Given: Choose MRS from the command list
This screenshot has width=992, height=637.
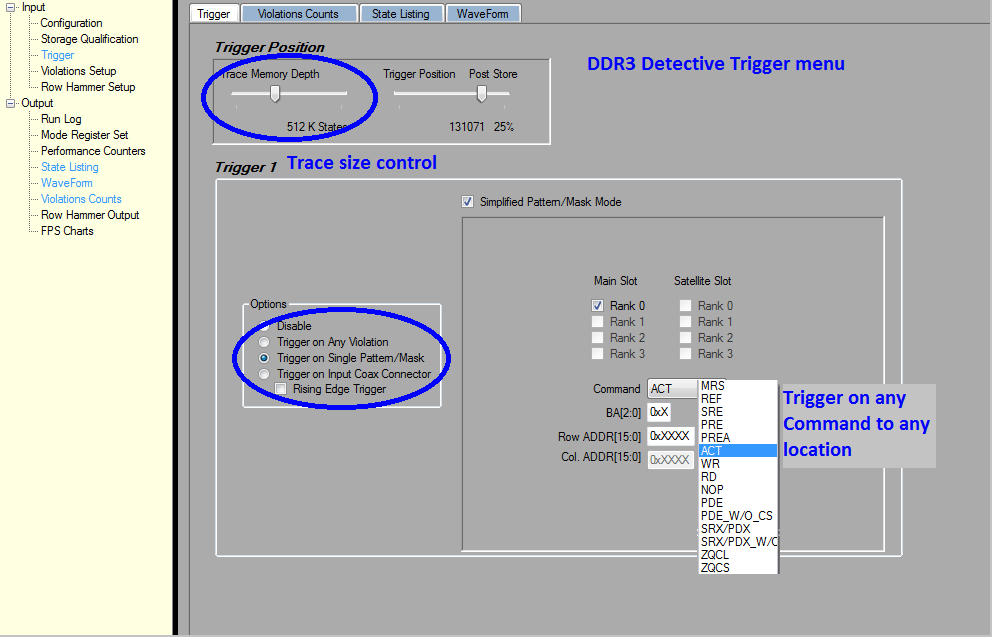Looking at the screenshot, I should point(738,386).
